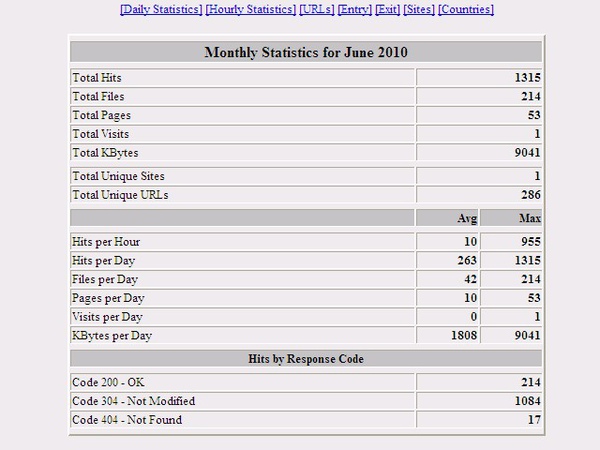Viewport: 600px width, 450px height.
Task: Select the Total Visits value 1
Action: (537, 134)
